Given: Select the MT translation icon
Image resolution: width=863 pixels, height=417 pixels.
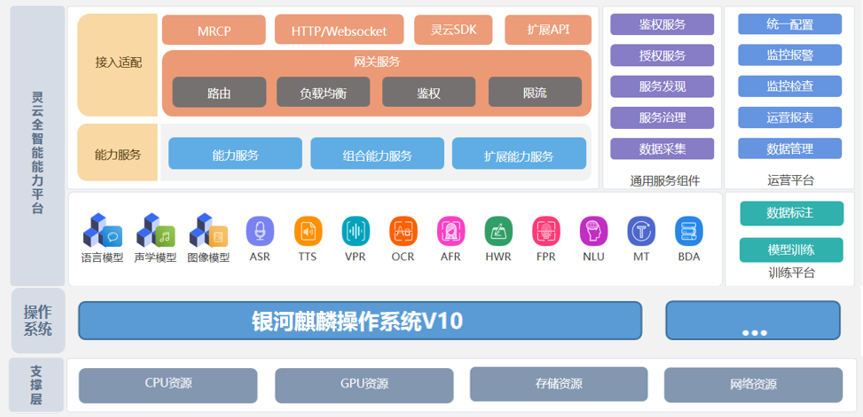Looking at the screenshot, I should coord(641,231).
